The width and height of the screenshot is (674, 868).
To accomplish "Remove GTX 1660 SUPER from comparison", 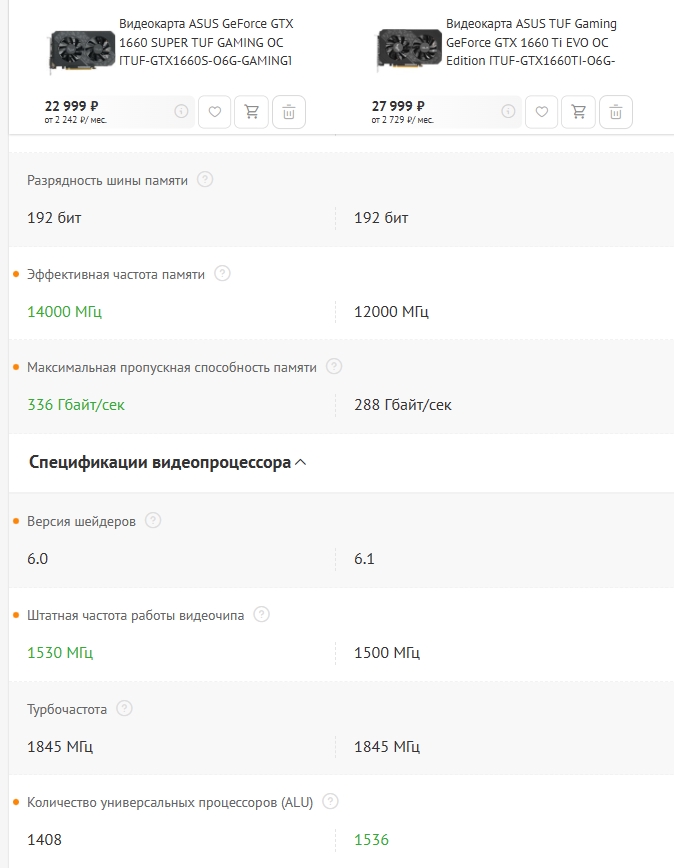I will click(288, 112).
